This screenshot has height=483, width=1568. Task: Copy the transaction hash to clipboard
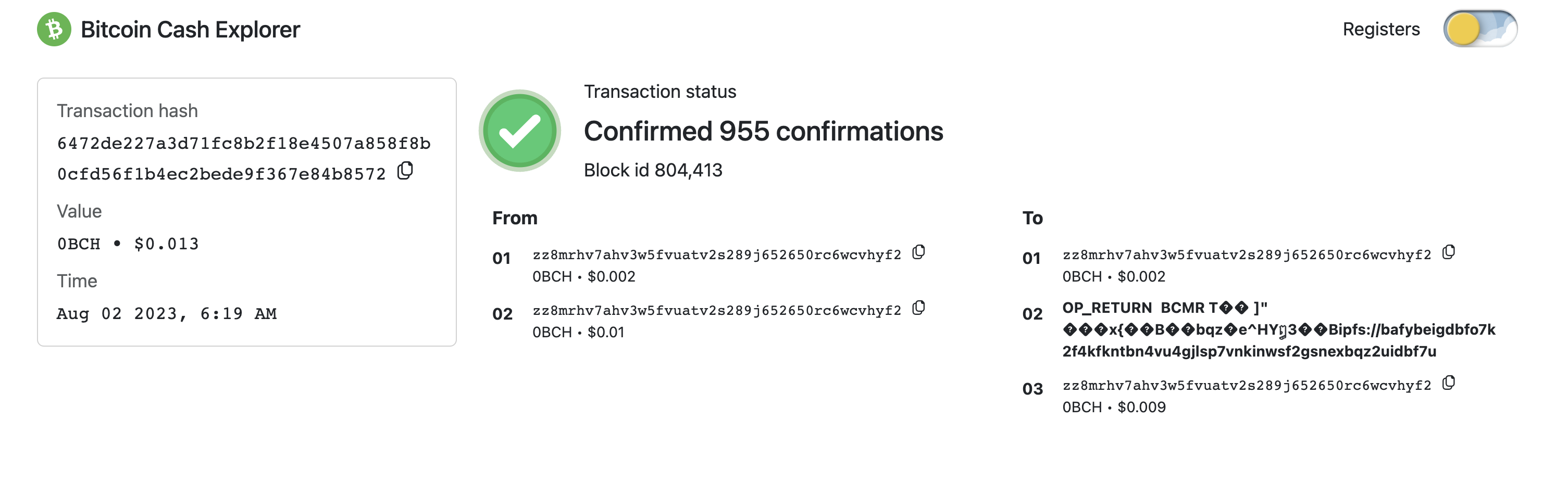405,171
